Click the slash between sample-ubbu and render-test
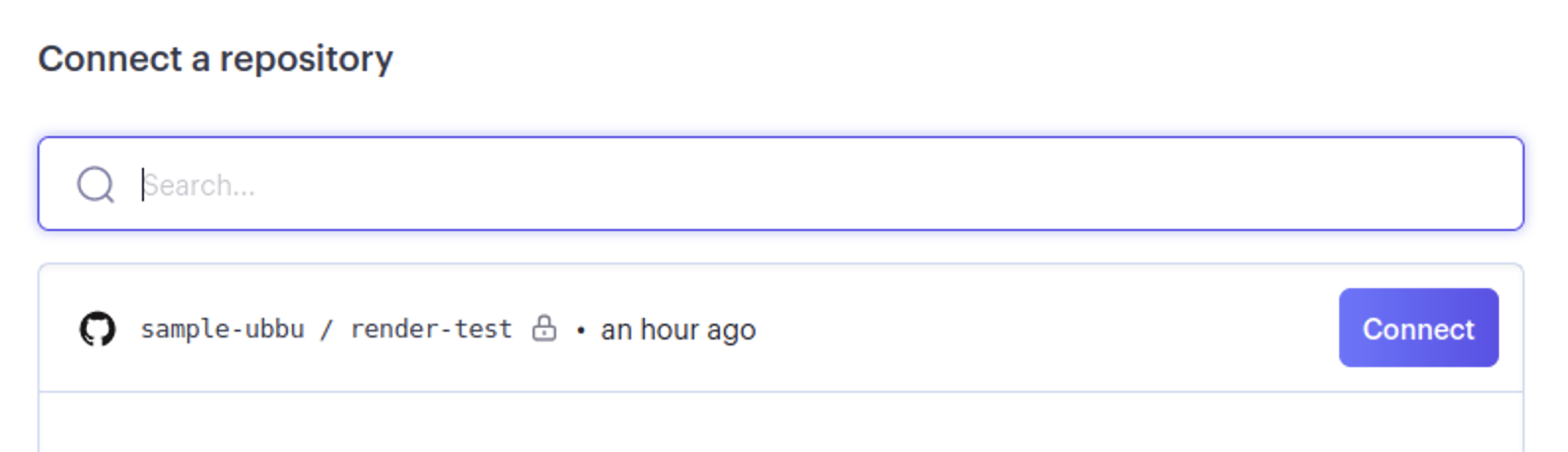The image size is (1568, 452). tap(326, 329)
